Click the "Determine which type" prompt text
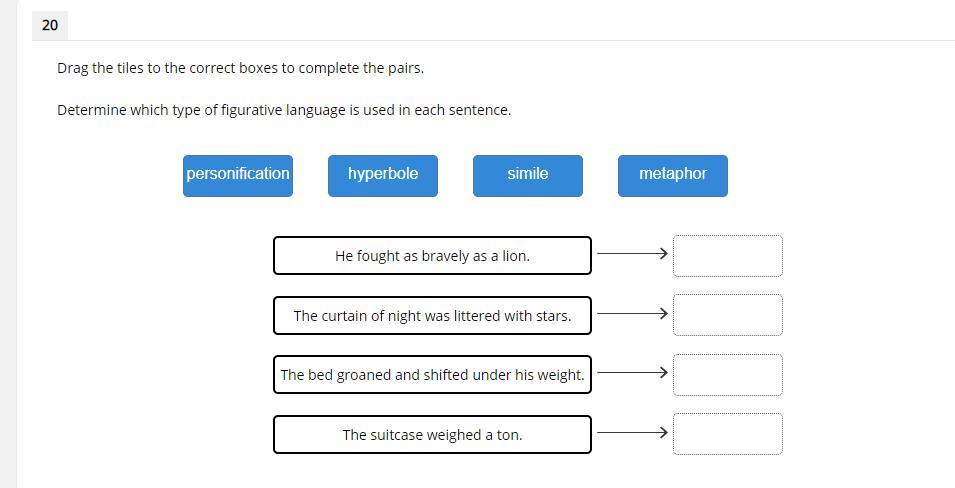The height and width of the screenshot is (488, 955). (284, 110)
